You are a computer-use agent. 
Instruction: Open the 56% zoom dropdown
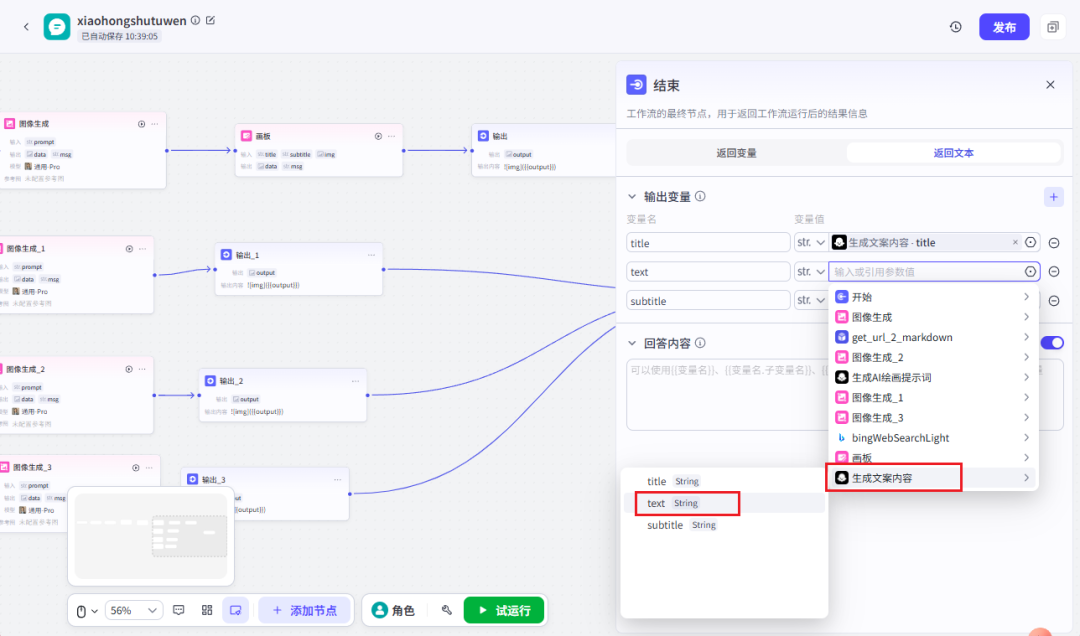[134, 611]
